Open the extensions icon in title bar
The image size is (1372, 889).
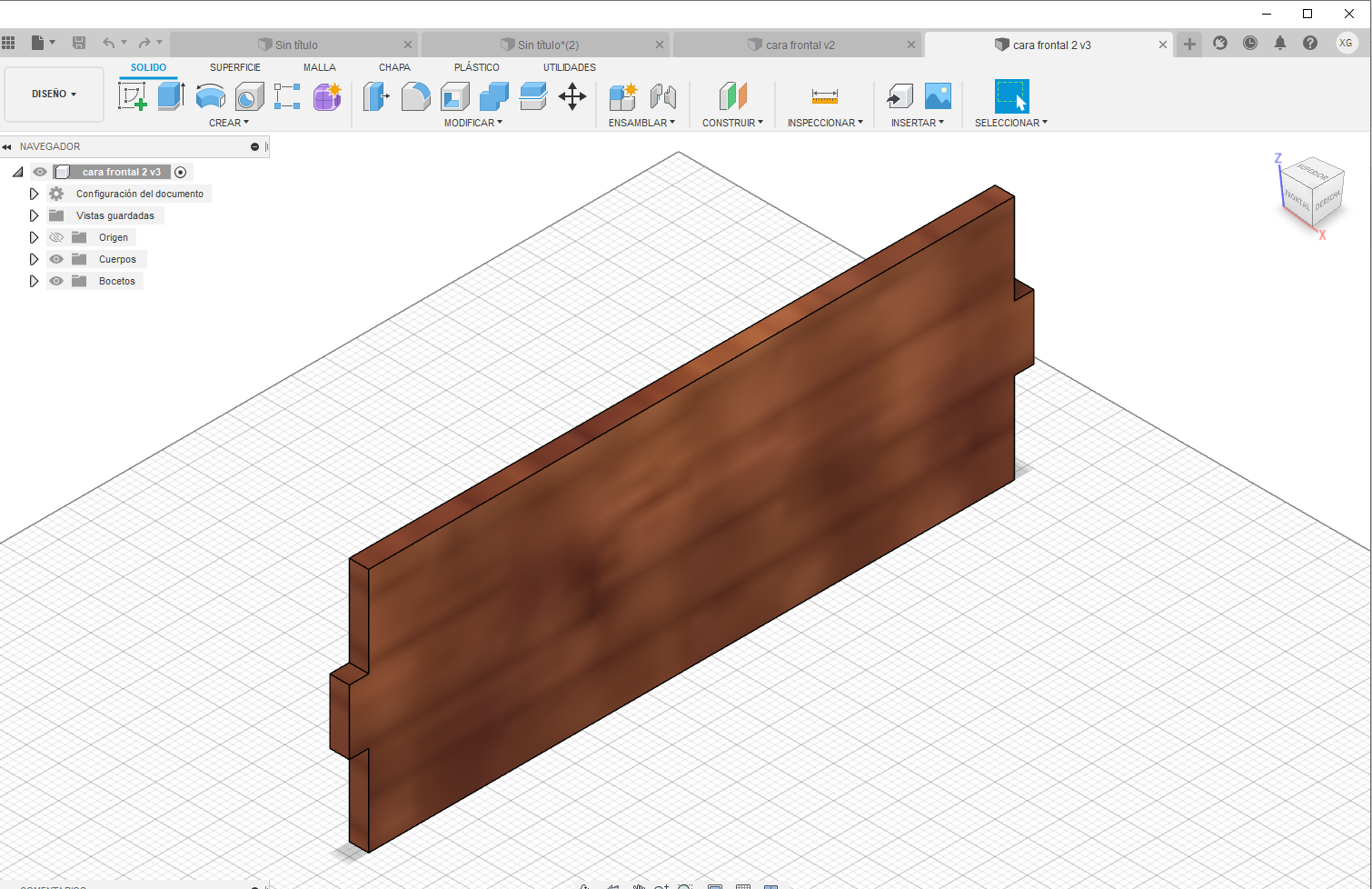click(1220, 43)
